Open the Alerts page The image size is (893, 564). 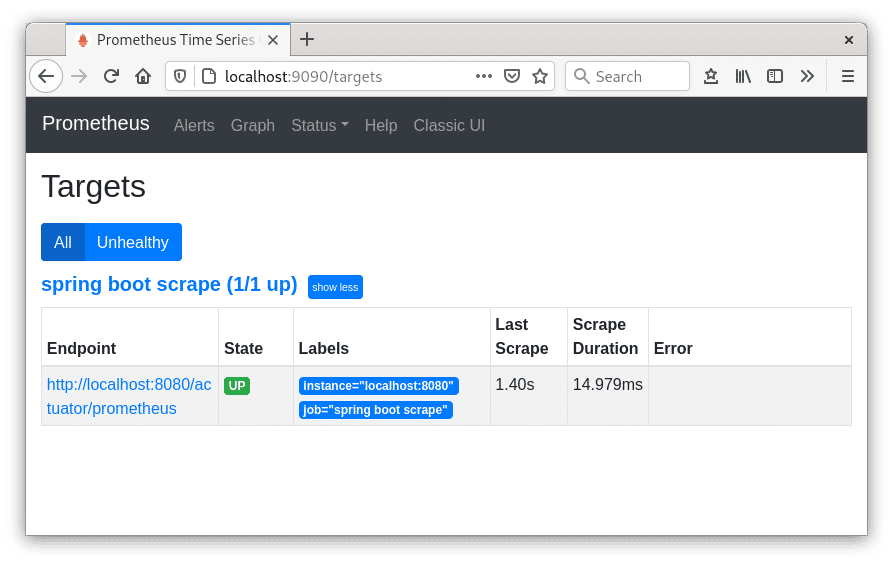194,125
